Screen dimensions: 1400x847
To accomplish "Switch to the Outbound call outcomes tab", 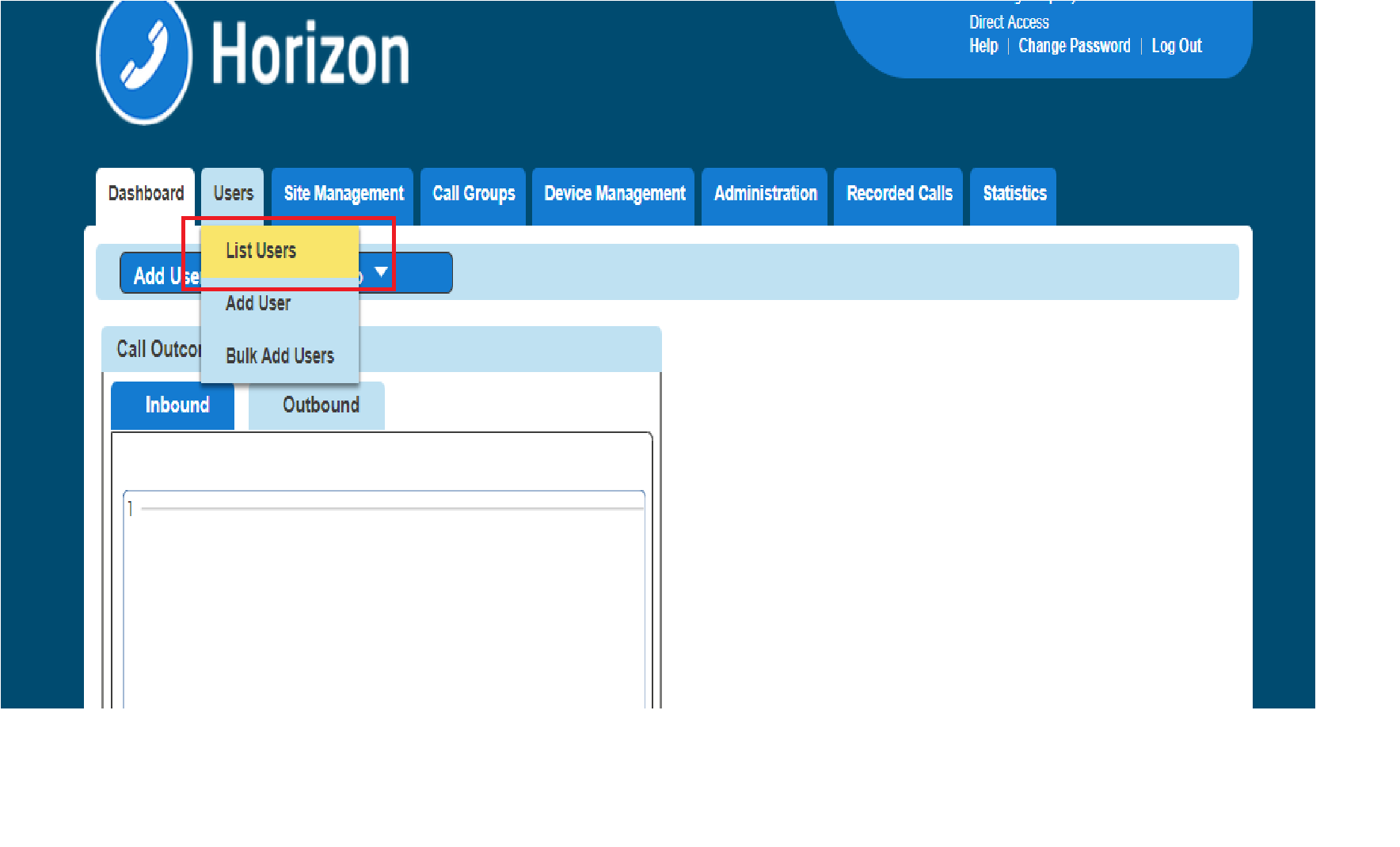I will point(317,405).
